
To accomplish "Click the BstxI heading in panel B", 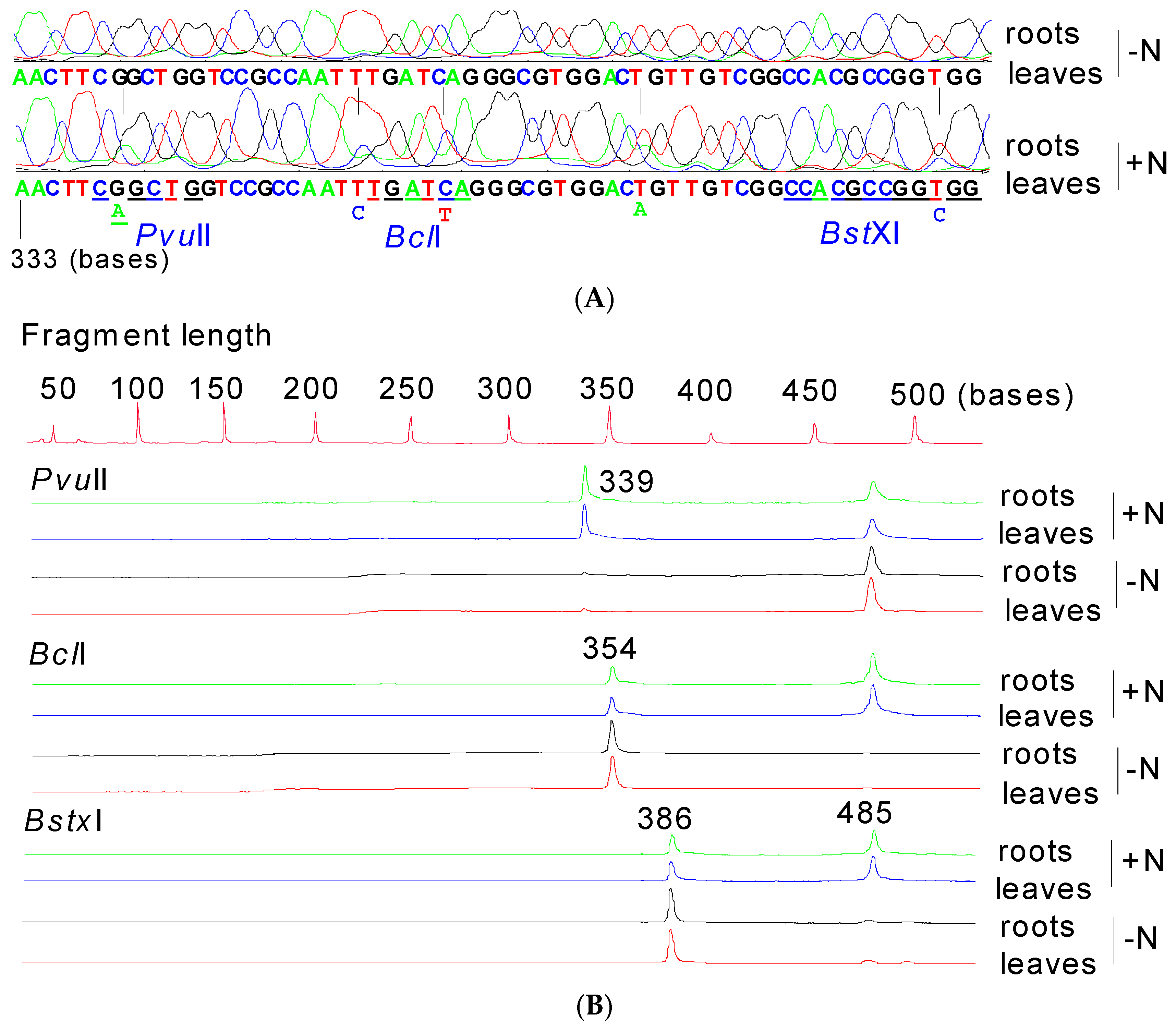I will [63, 821].
